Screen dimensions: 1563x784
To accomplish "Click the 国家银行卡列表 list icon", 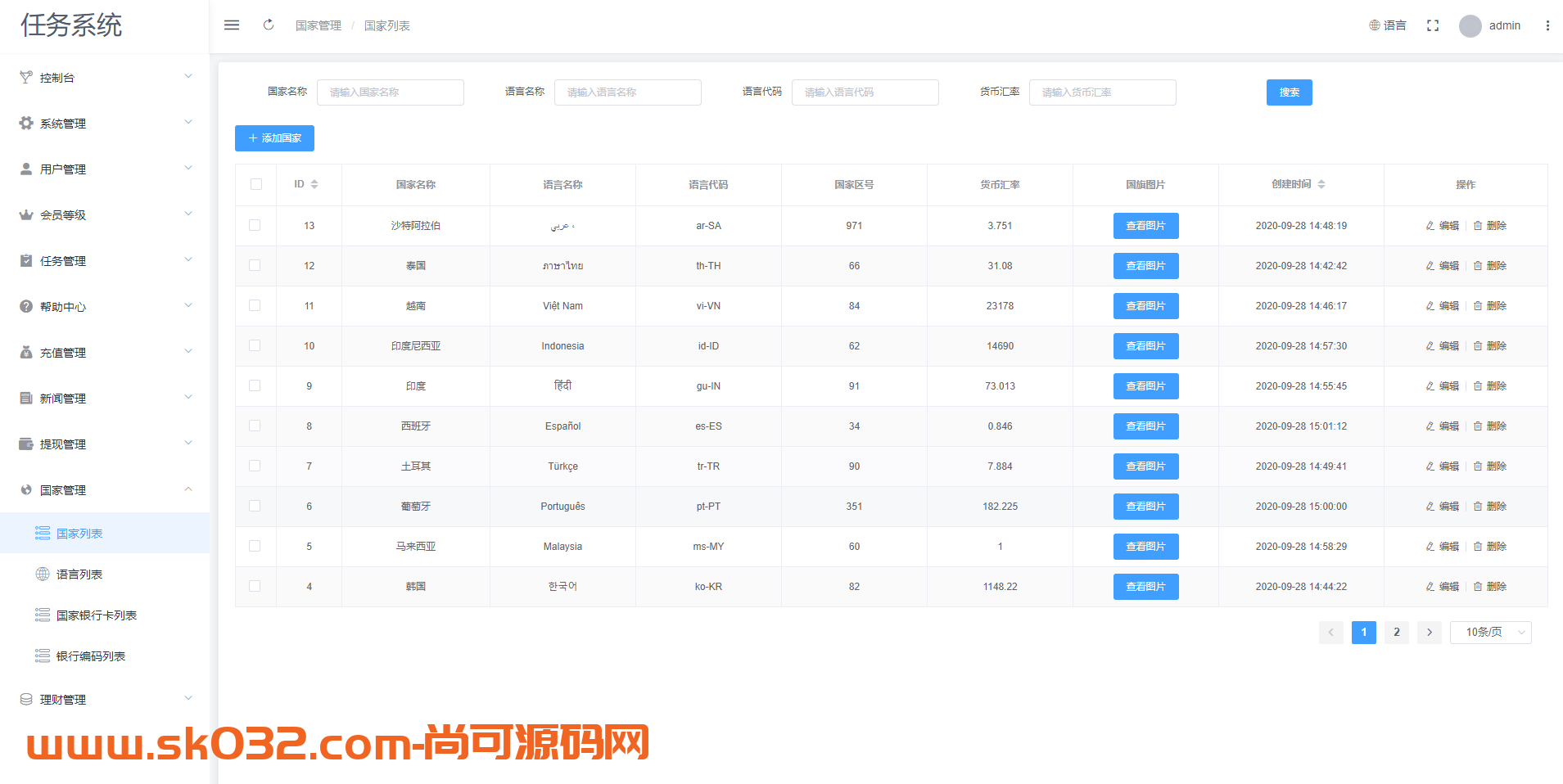I will click(43, 615).
